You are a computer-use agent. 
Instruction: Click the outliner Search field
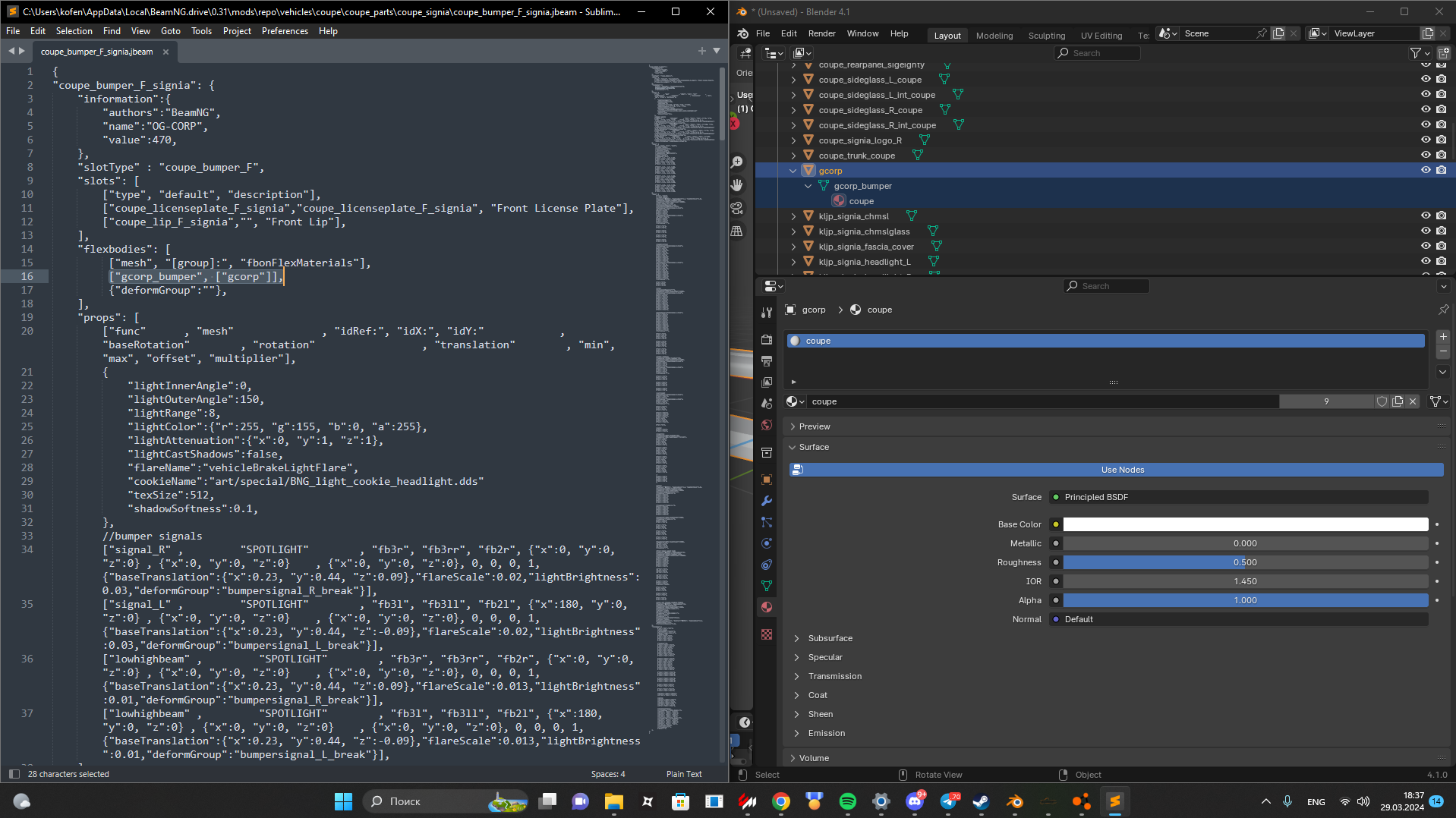(1097, 53)
